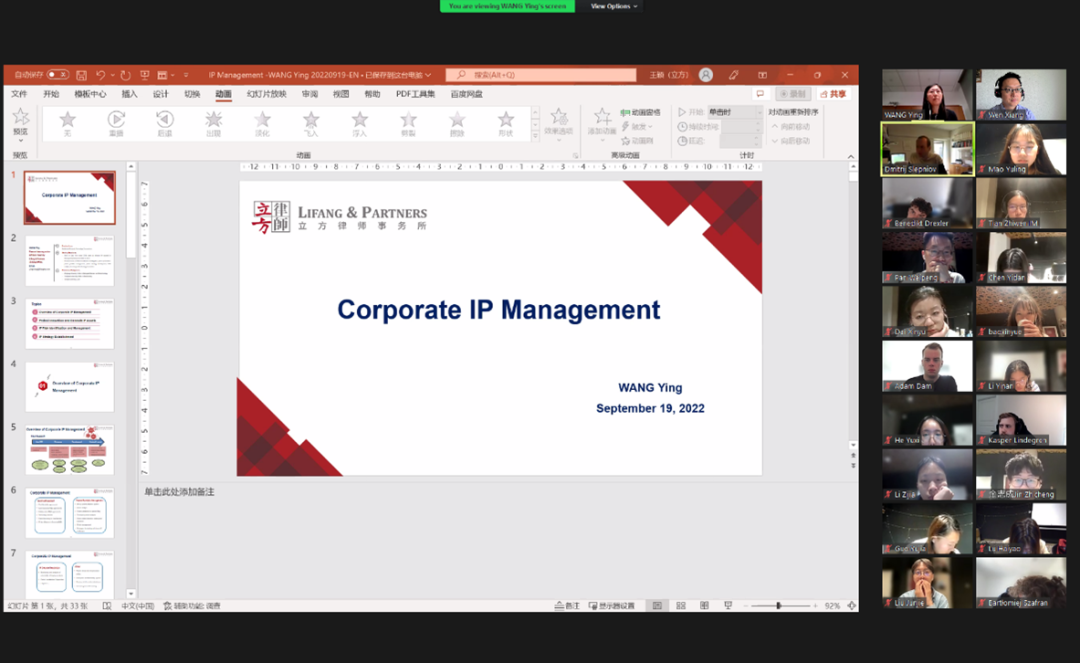Select slide 5 thumbnail
1080x663 pixels.
[x=69, y=450]
